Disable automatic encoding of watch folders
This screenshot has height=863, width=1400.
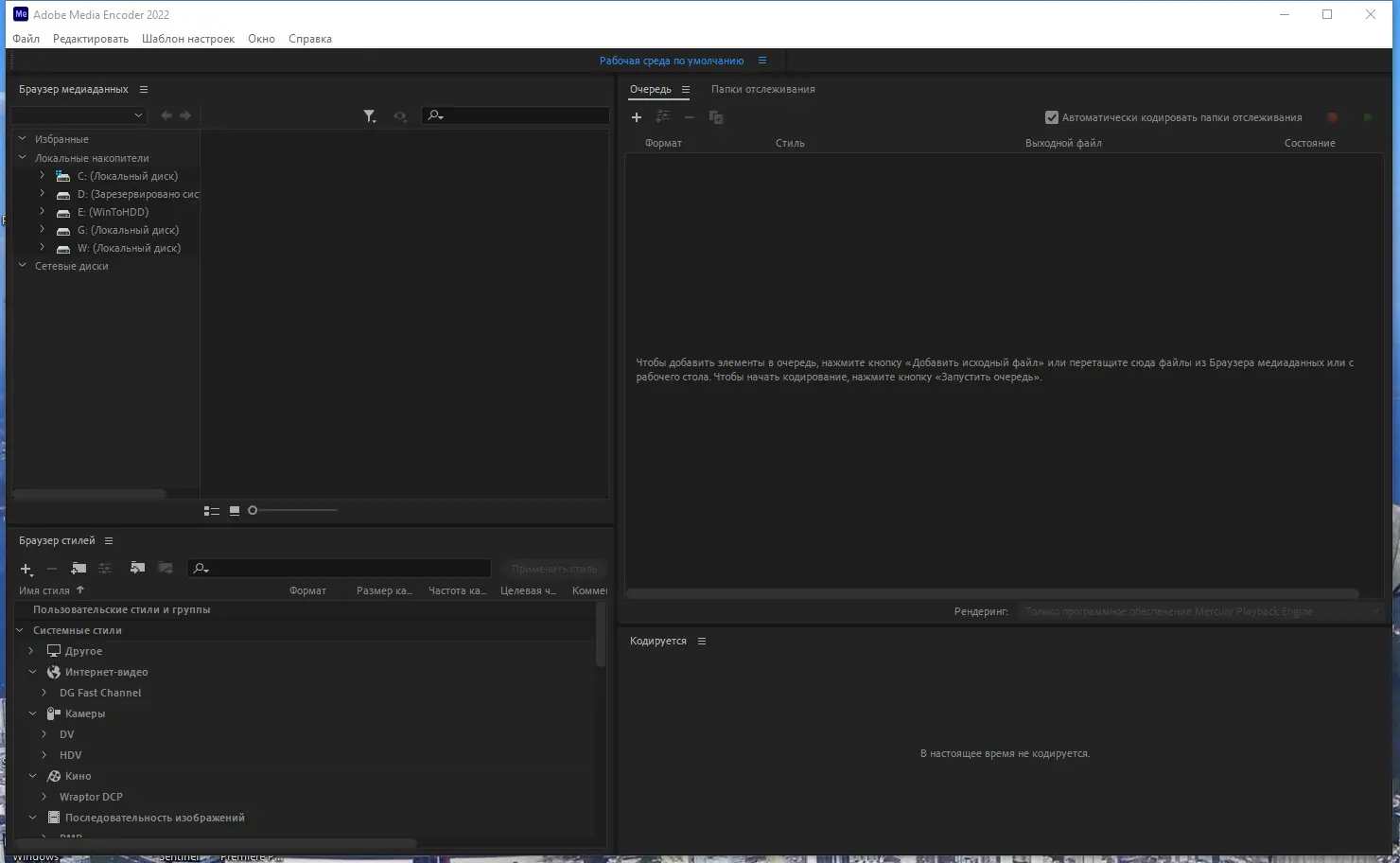[x=1051, y=117]
